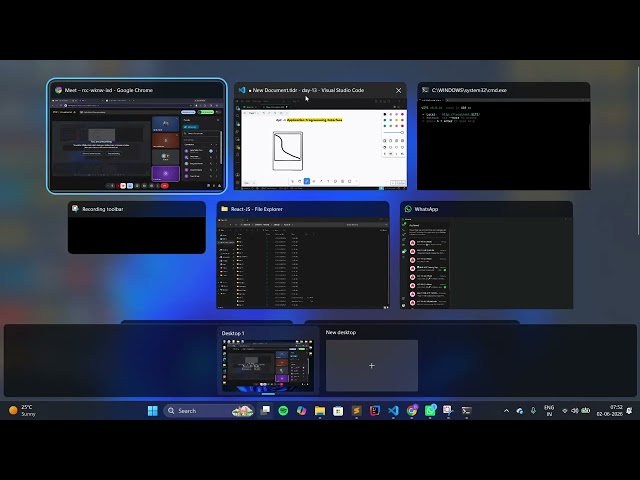This screenshot has width=640, height=480.
Task: Close the Visual Studio Code window in Task View
Action: (398, 90)
